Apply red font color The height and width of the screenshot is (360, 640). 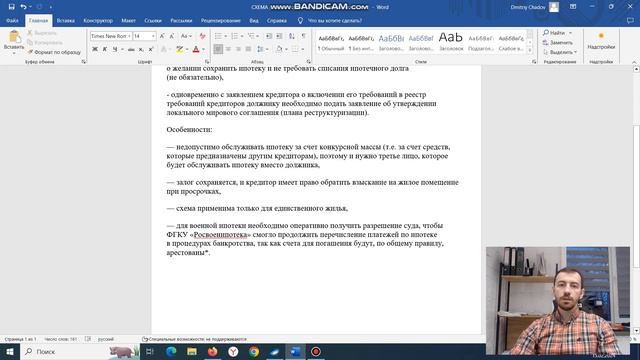(196, 49)
